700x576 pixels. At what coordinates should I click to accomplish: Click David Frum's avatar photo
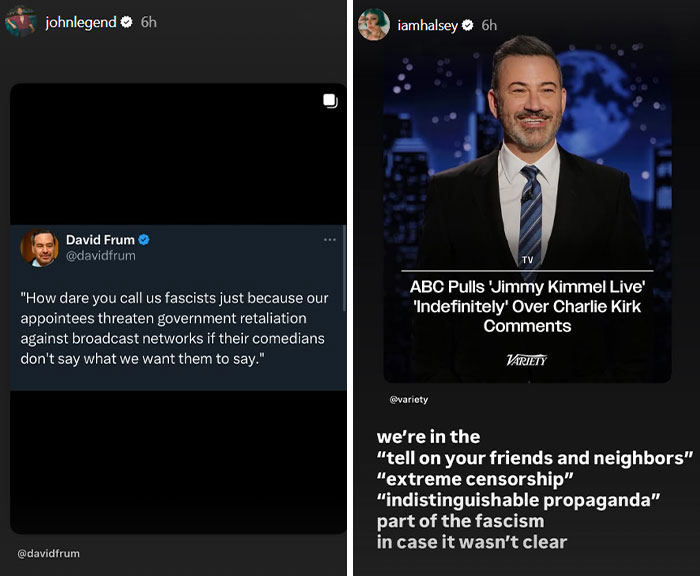(40, 248)
